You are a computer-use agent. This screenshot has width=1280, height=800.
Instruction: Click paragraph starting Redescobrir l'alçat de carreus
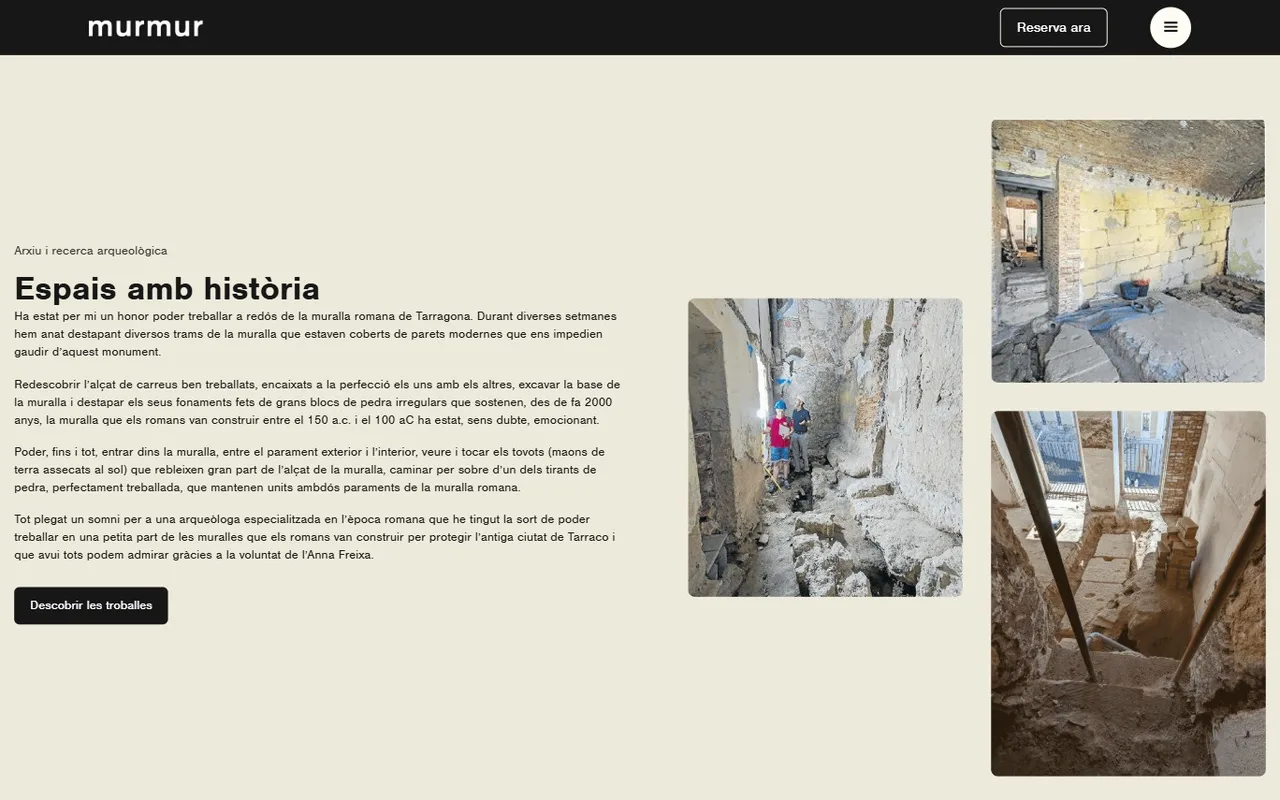pos(318,402)
